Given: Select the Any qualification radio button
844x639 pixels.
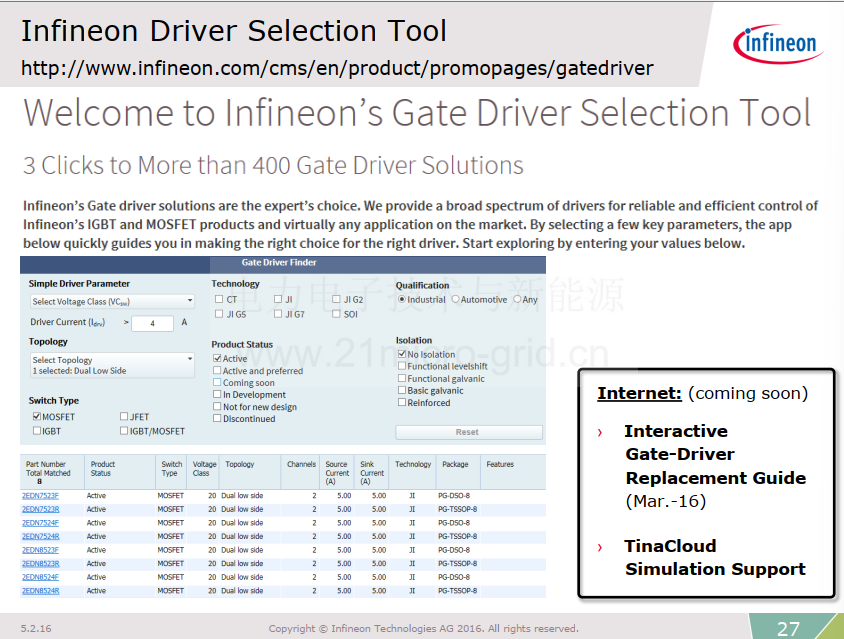Looking at the screenshot, I should 517,299.
